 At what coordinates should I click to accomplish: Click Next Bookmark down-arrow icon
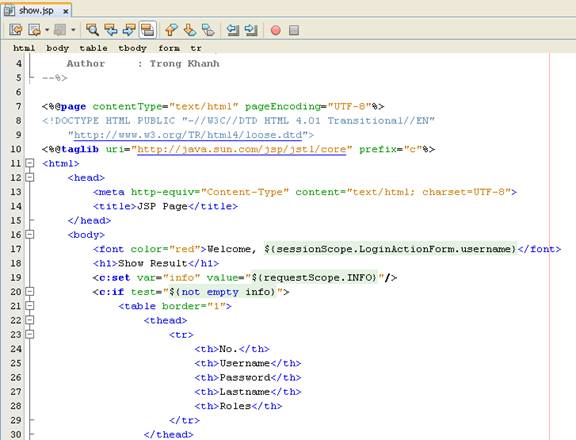point(190,30)
